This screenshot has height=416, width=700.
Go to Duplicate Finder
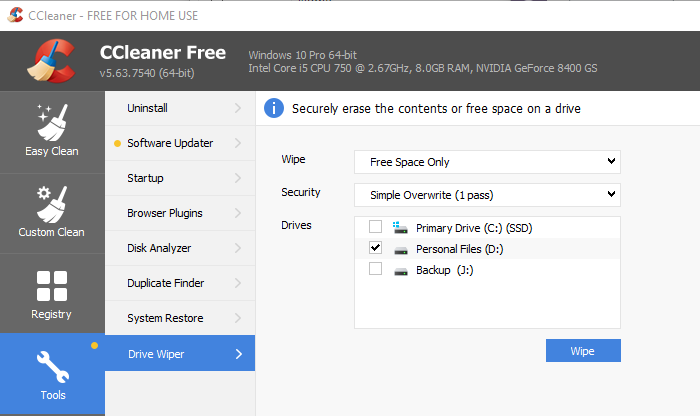click(164, 283)
